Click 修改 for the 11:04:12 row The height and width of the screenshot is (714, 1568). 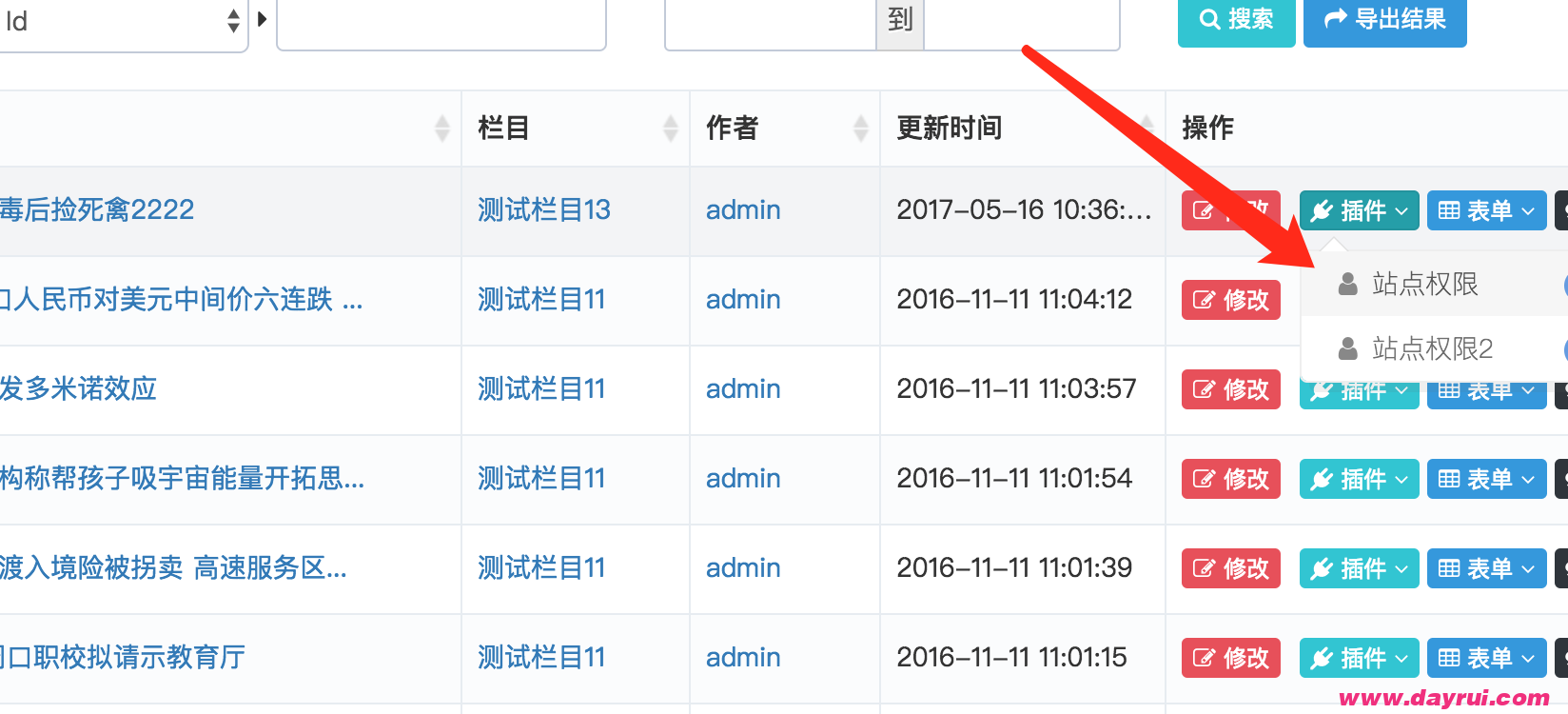pos(1231,300)
